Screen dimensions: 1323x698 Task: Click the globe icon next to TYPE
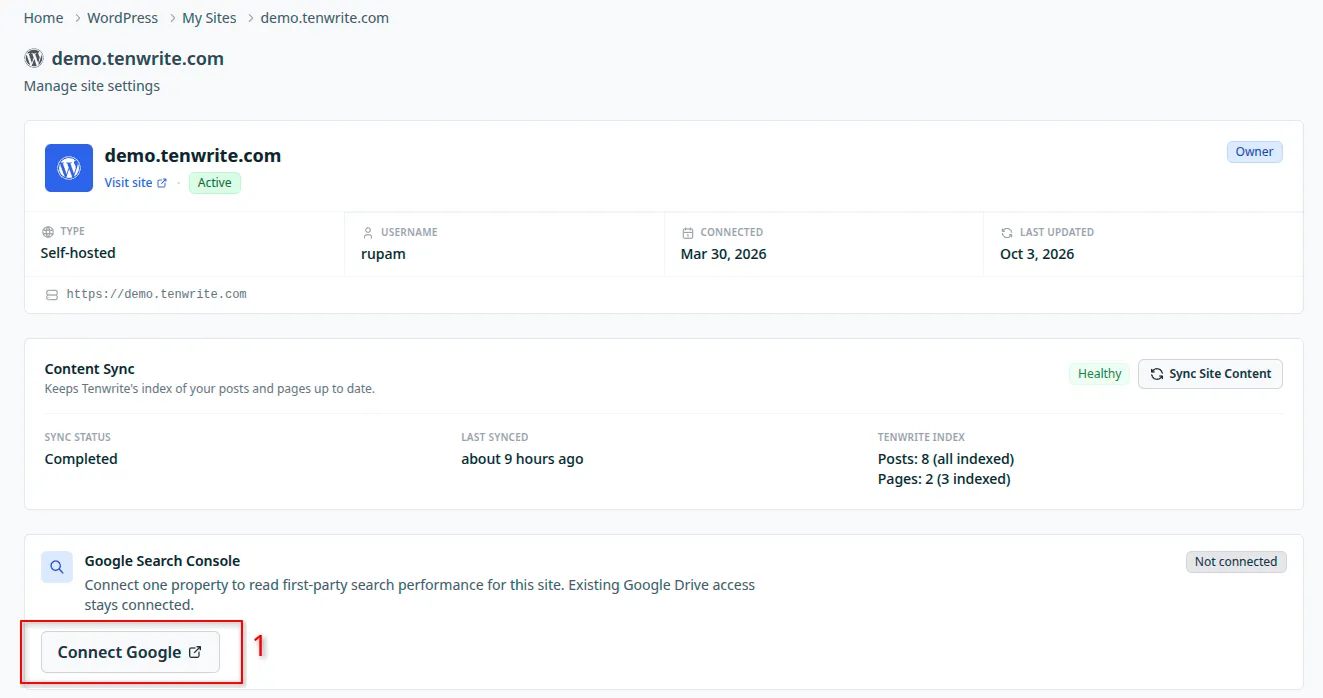(x=47, y=232)
